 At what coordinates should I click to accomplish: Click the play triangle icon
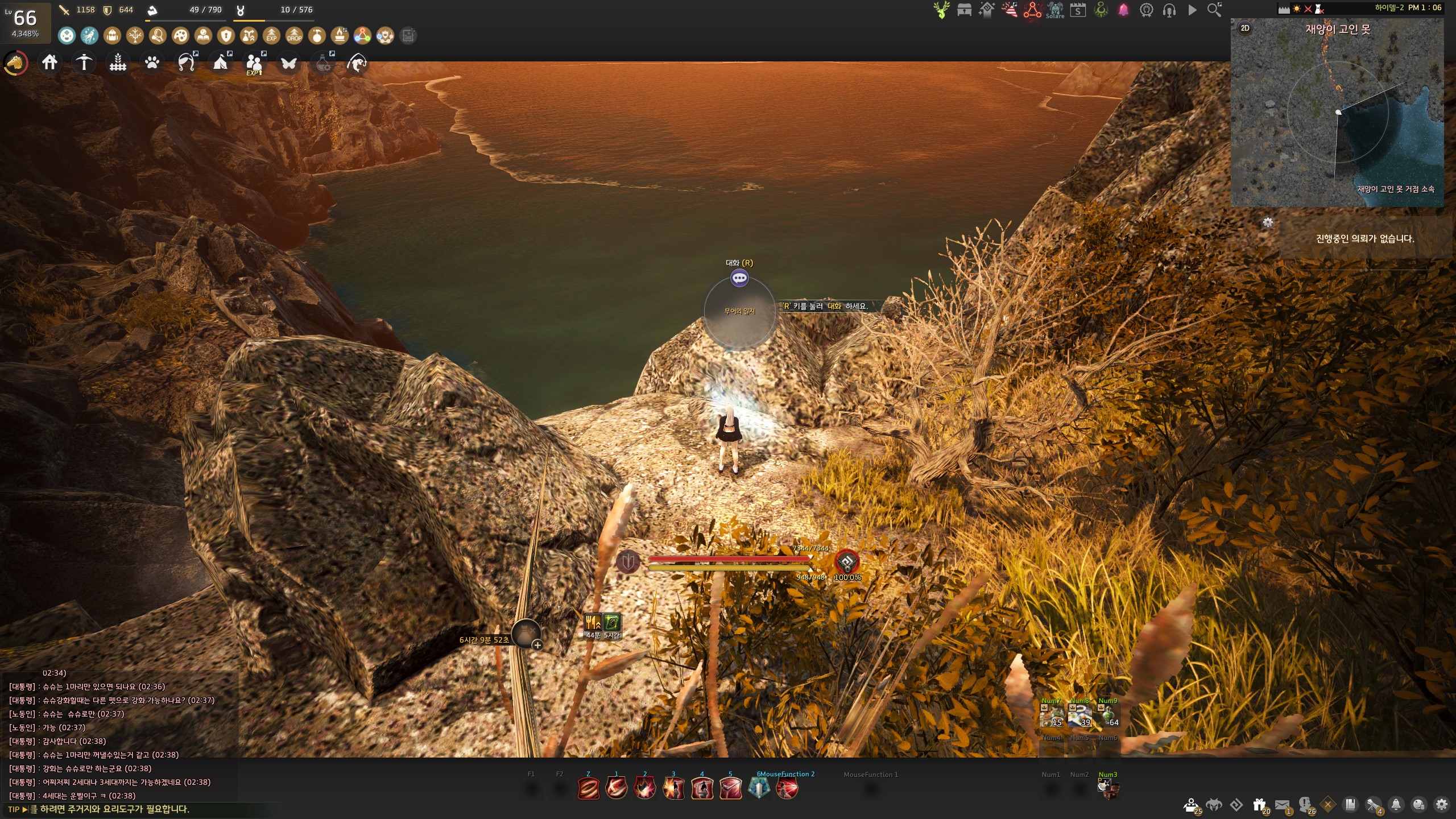1192,10
